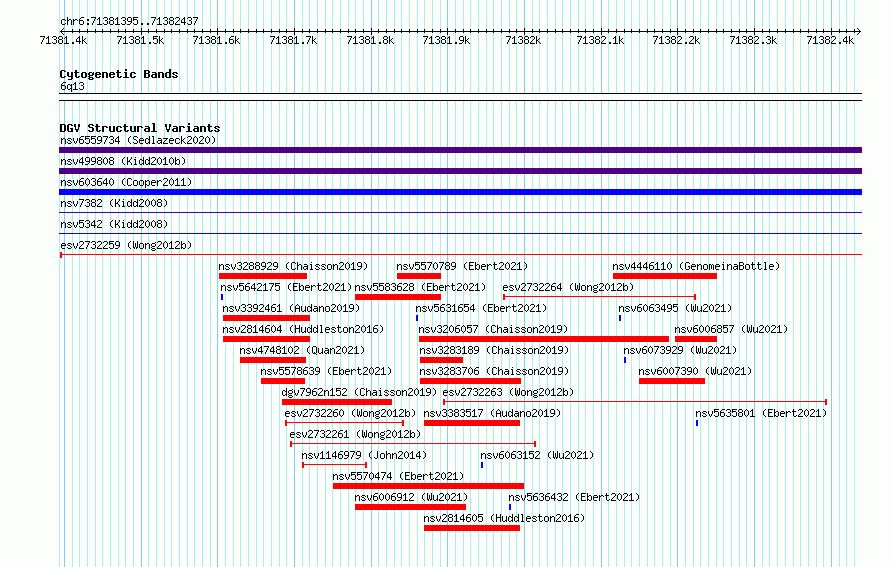Click the 6q13 cytogenetic band label

pyautogui.click(x=72, y=86)
